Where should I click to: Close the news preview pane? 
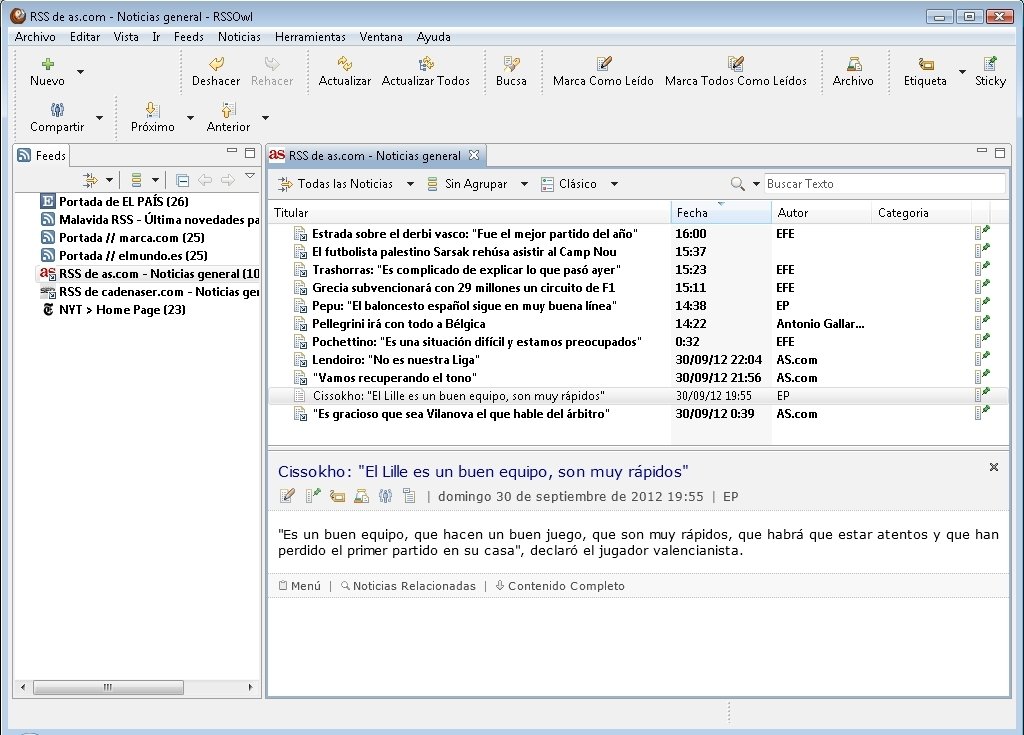[994, 466]
